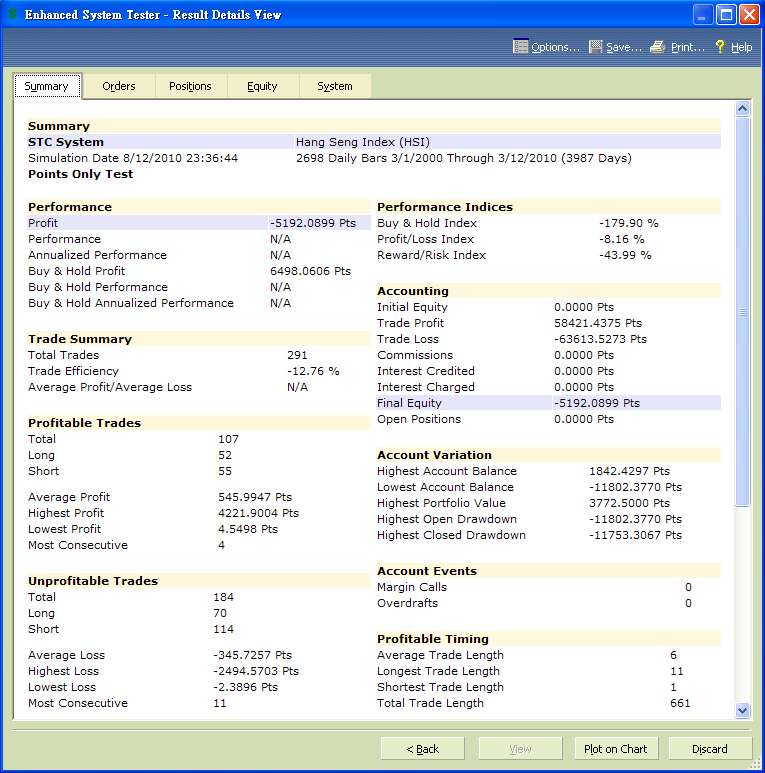Click Total Trade Length value 661
This screenshot has height=773, width=765.
click(680, 703)
